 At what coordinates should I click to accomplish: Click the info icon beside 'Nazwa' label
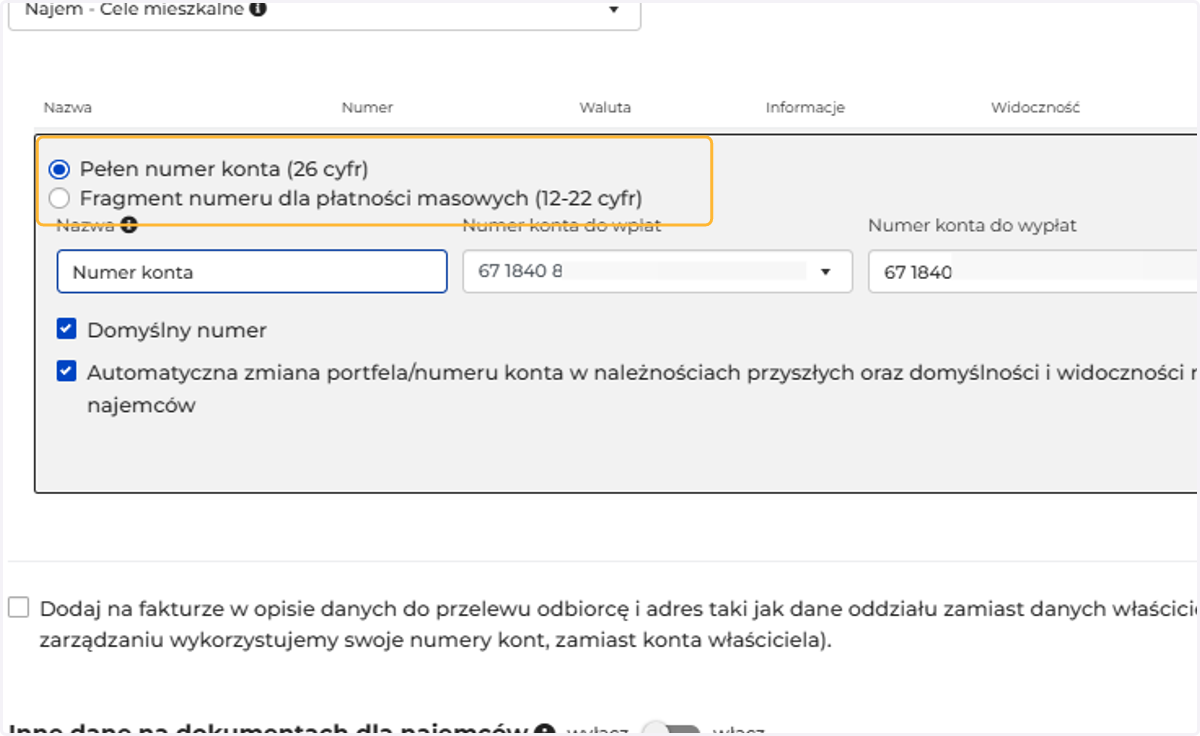129,225
